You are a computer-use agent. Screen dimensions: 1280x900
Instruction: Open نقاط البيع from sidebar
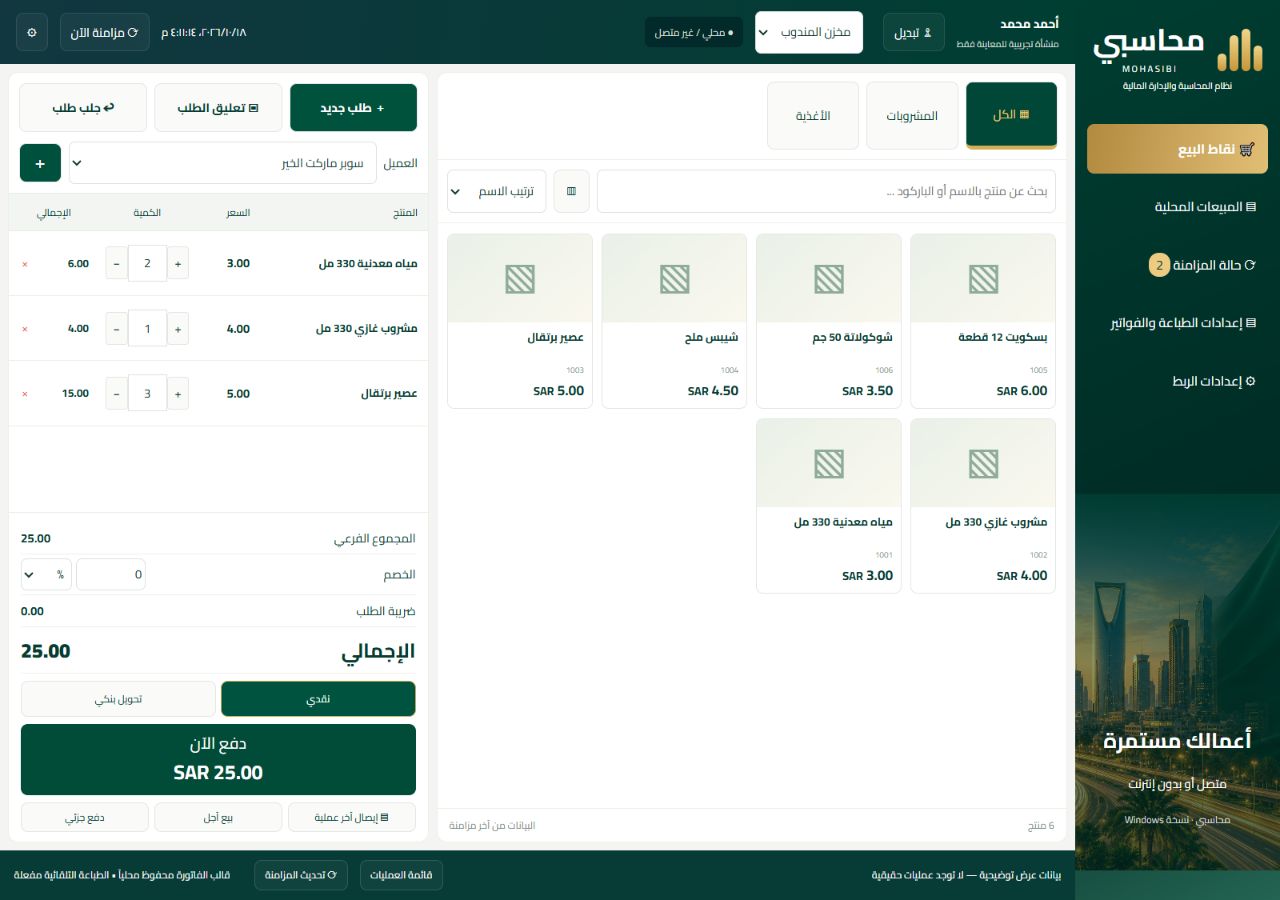point(1177,149)
